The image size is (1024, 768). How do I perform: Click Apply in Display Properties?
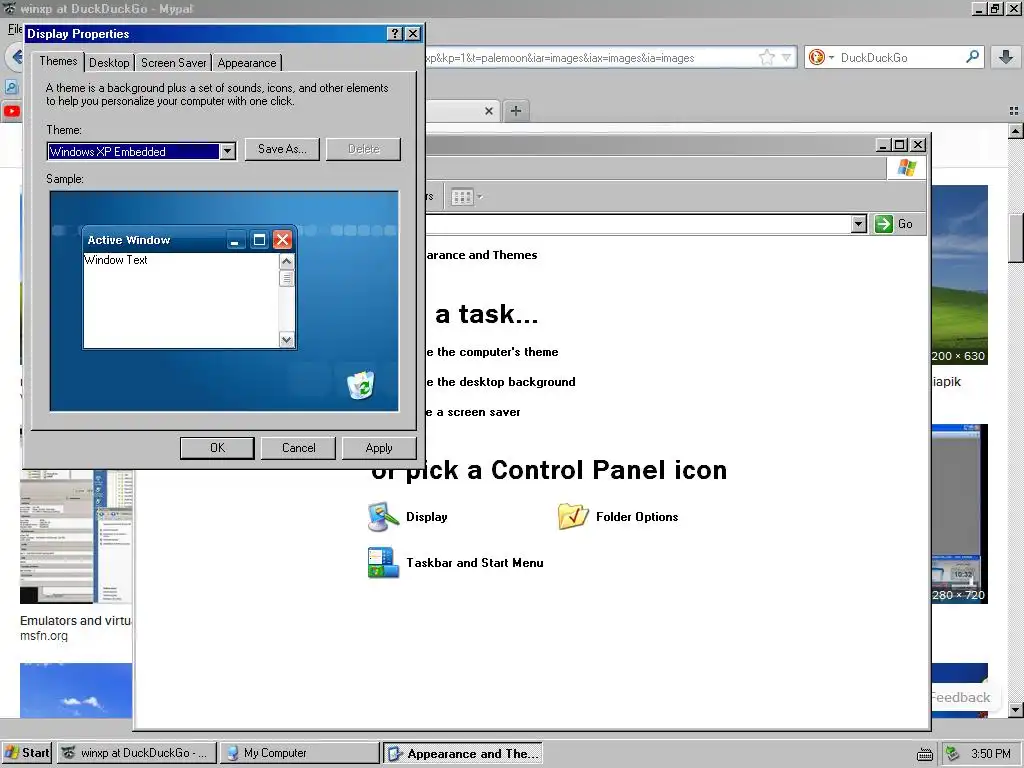coord(379,448)
